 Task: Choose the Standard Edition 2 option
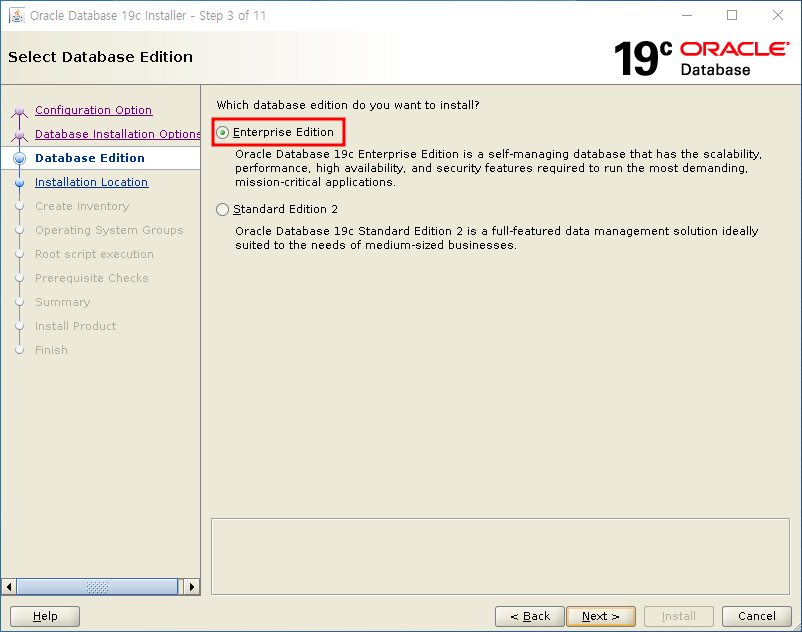pos(222,210)
